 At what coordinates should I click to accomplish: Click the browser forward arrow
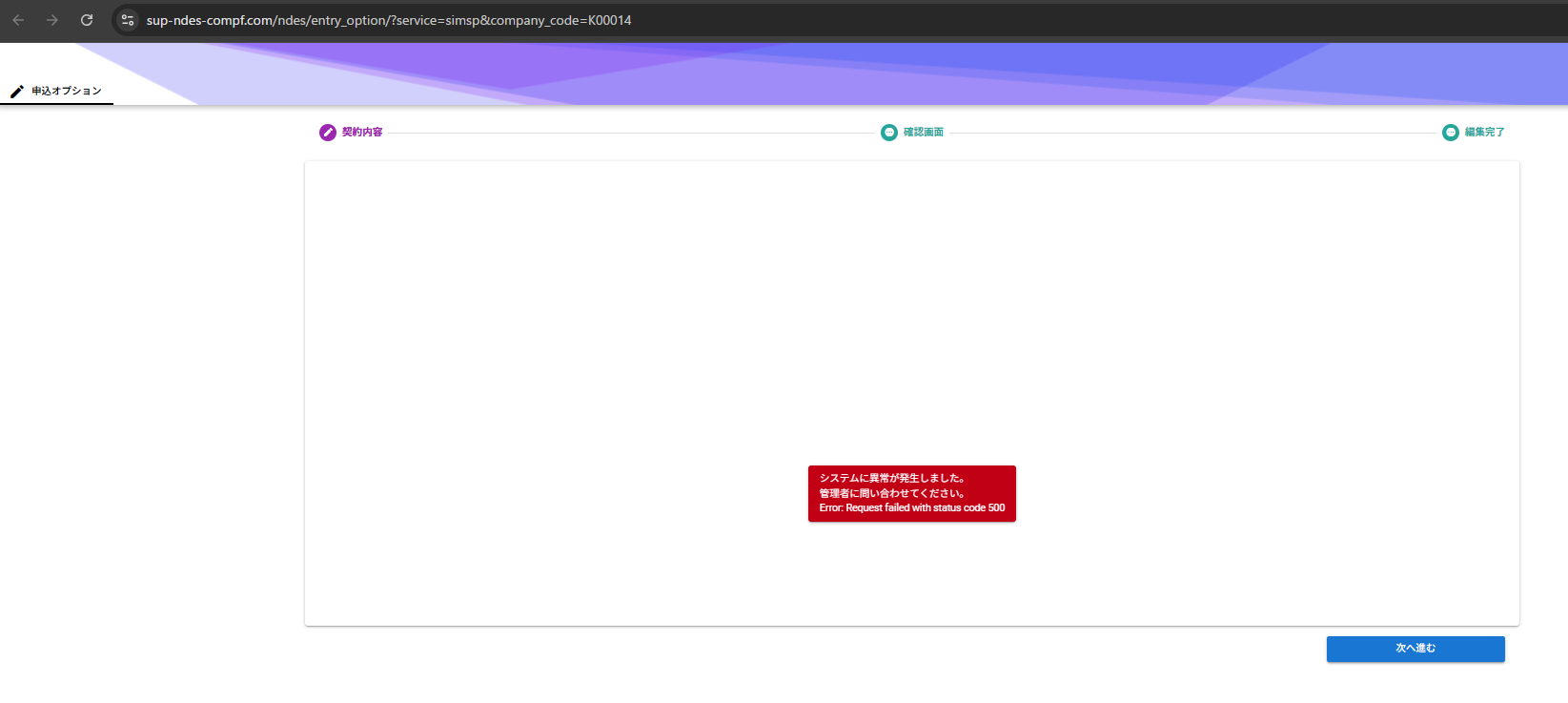click(52, 20)
